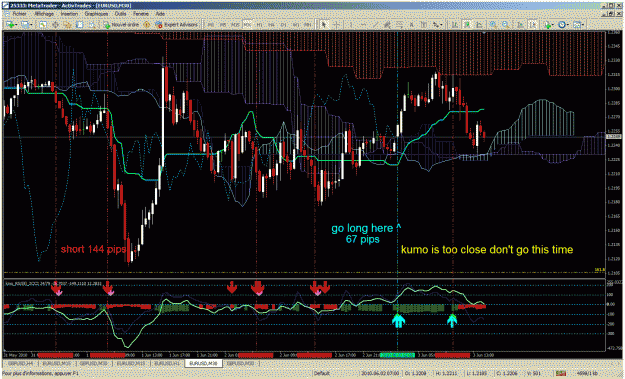Open the Outils menu

click(x=120, y=14)
